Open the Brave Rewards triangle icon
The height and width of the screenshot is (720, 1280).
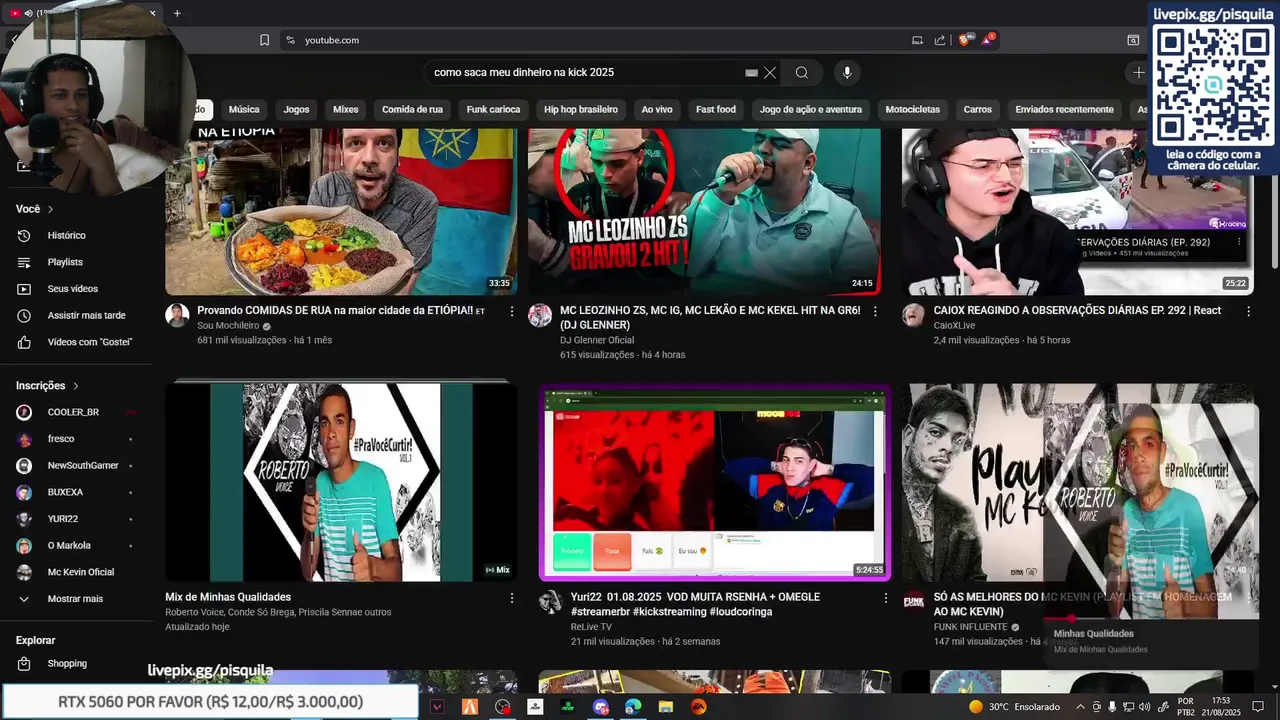tap(988, 40)
